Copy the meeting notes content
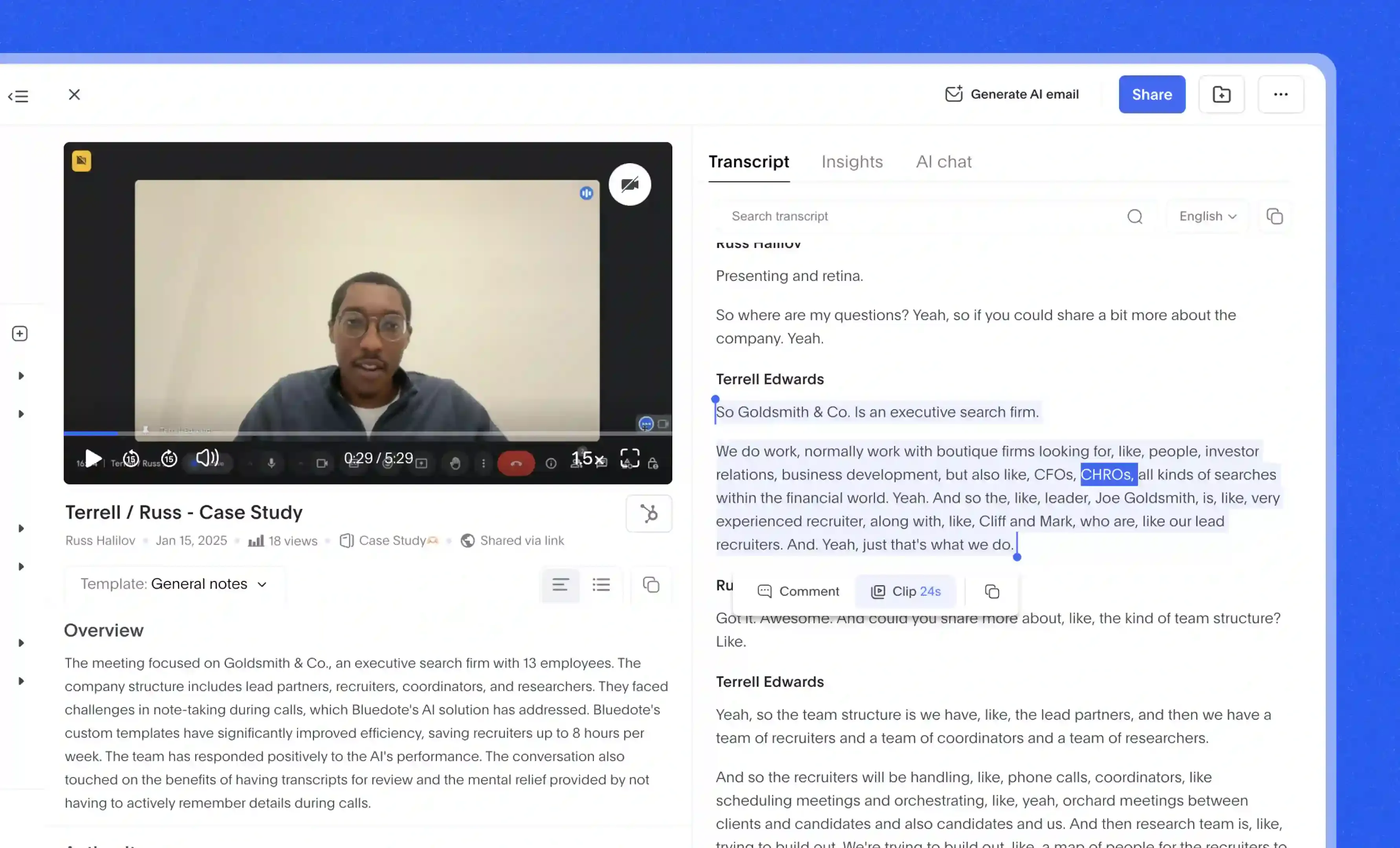The height and width of the screenshot is (848, 1400). tap(651, 585)
